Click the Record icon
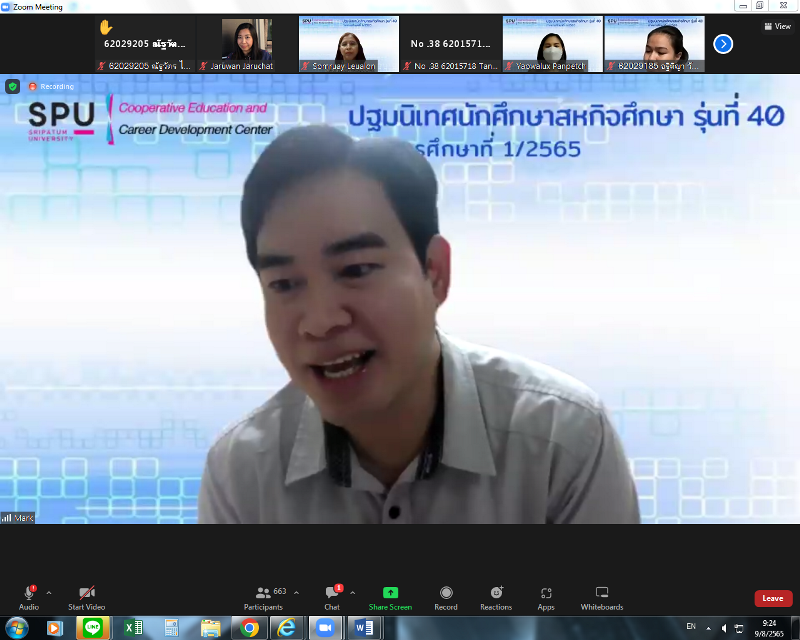800x640 pixels. (446, 593)
